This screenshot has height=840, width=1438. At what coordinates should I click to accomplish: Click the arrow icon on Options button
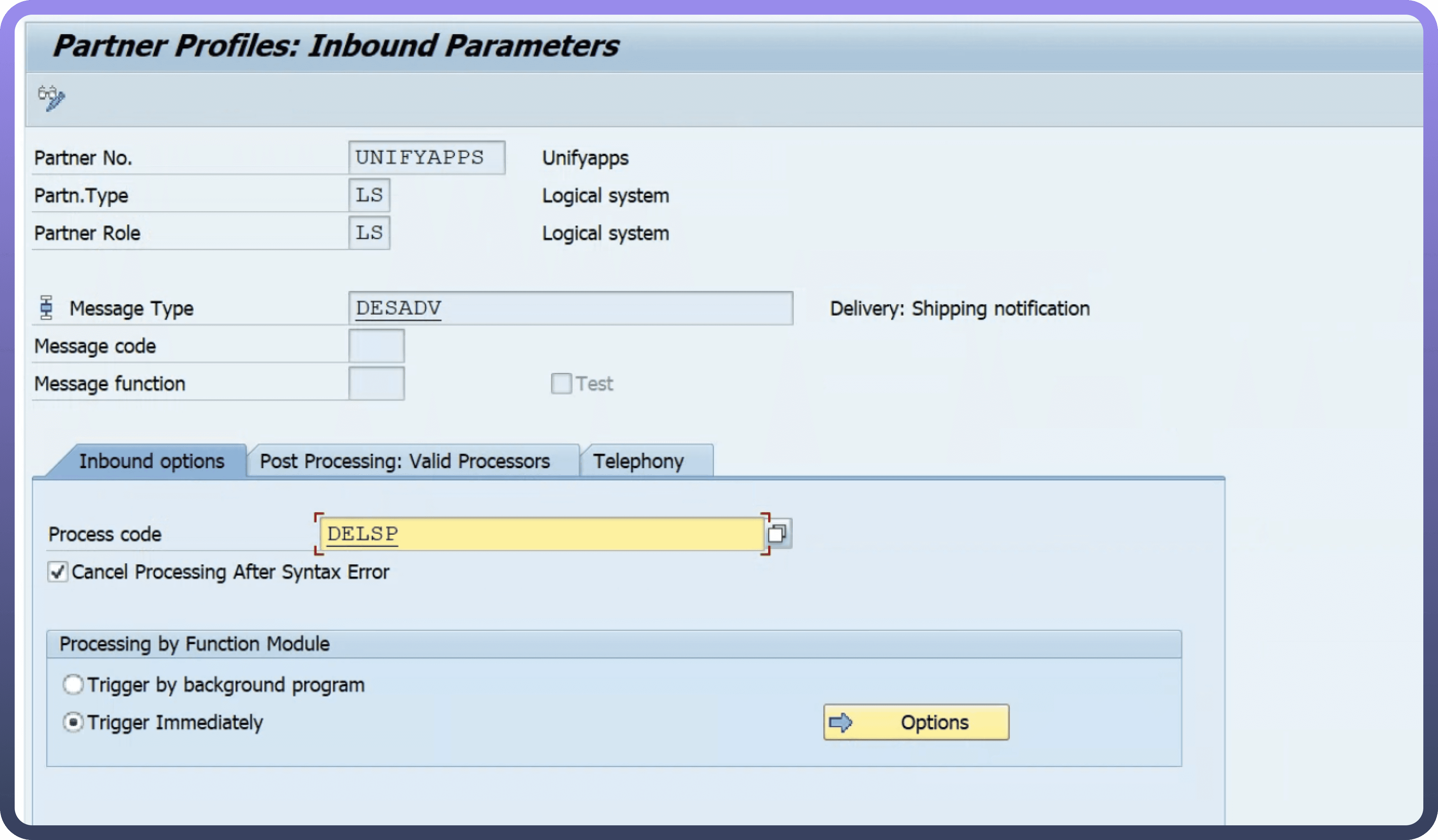pyautogui.click(x=840, y=723)
